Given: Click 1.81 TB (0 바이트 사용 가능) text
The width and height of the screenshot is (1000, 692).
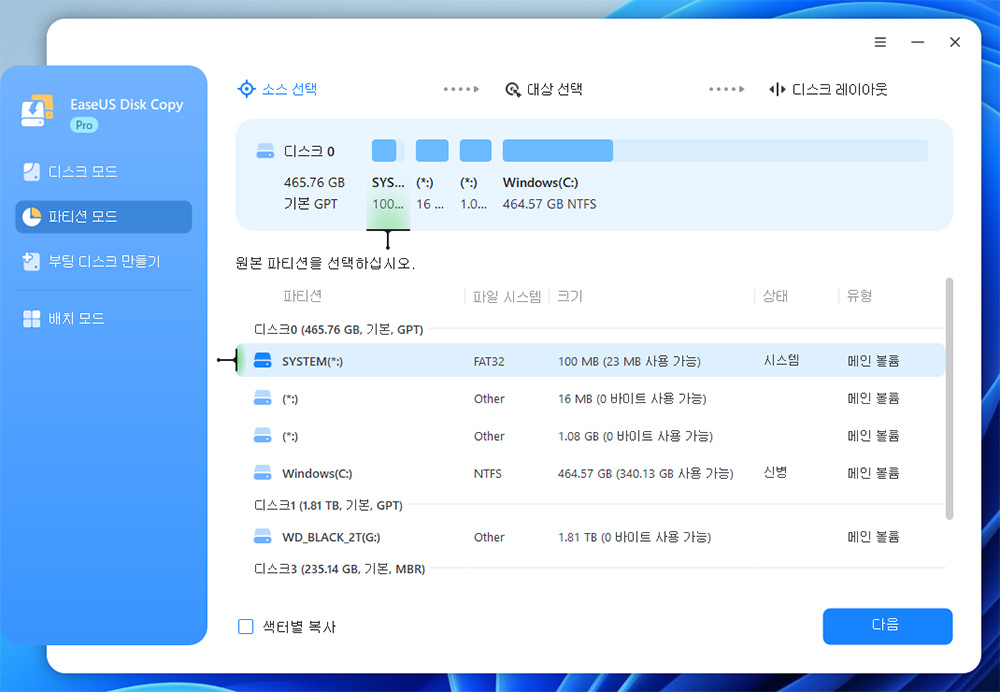Looking at the screenshot, I should point(634,537).
